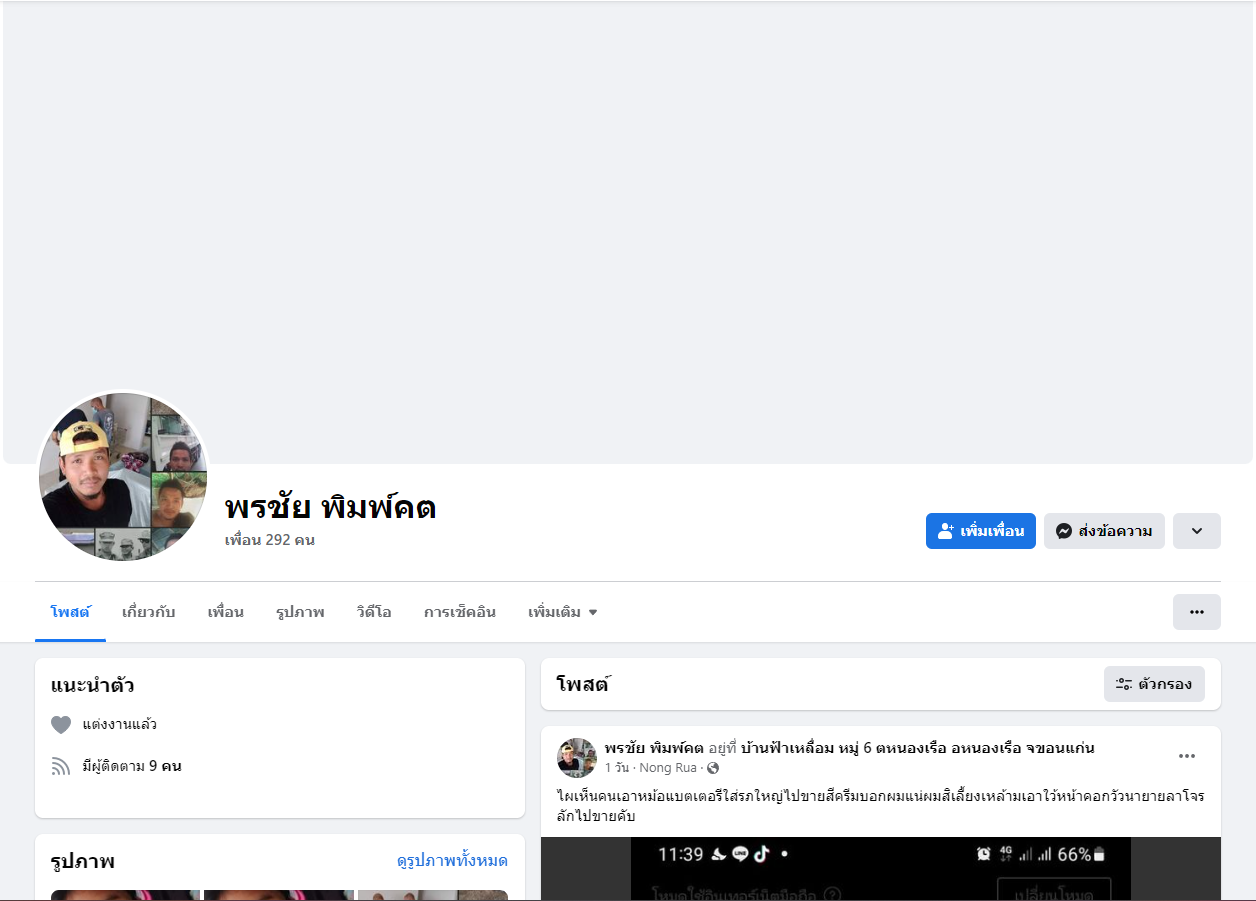Click the heart icon beside แต่งงานแล้ว

[61, 725]
